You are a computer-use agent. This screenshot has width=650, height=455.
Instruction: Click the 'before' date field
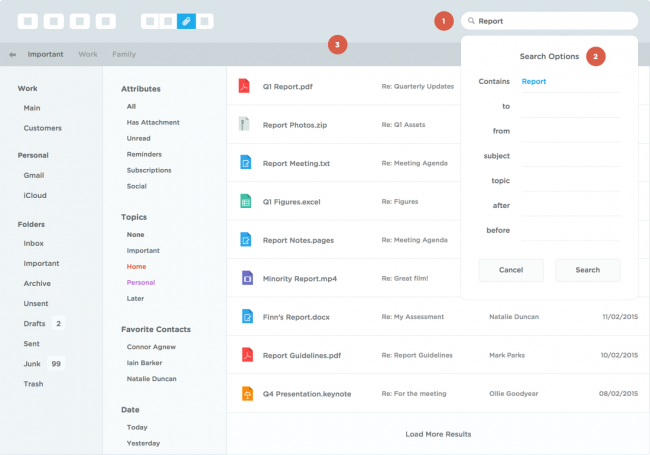pos(571,230)
